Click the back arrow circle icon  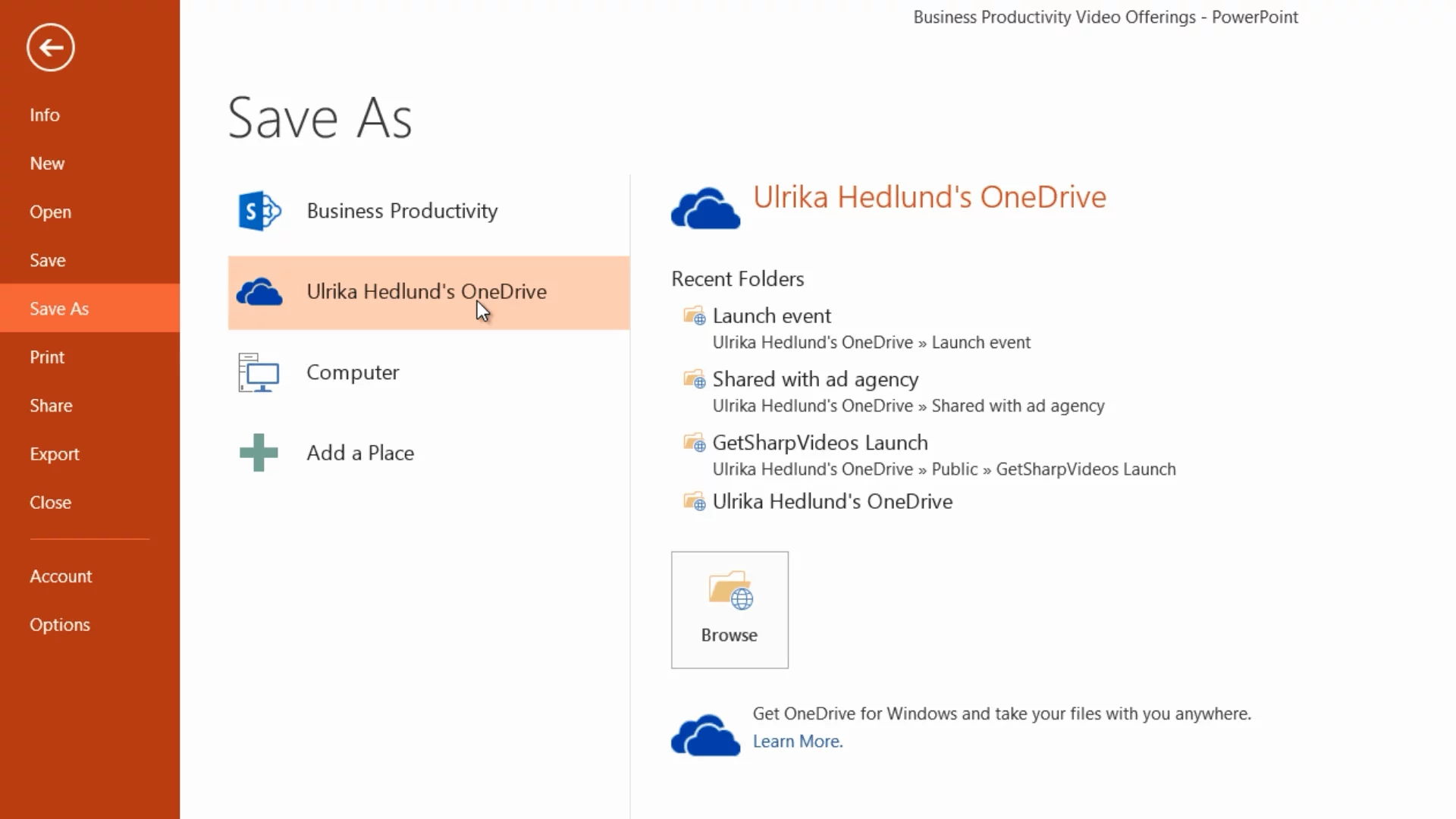tap(50, 48)
